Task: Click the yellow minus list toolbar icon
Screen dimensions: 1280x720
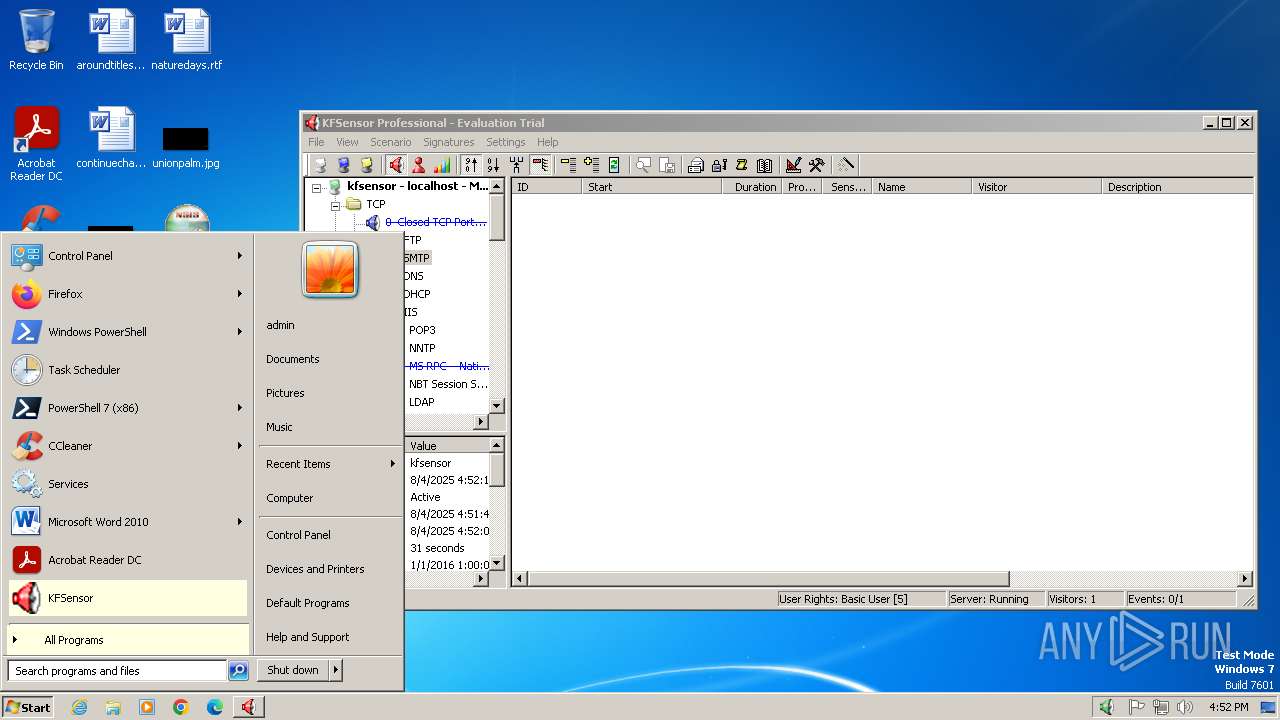Action: (x=568, y=165)
